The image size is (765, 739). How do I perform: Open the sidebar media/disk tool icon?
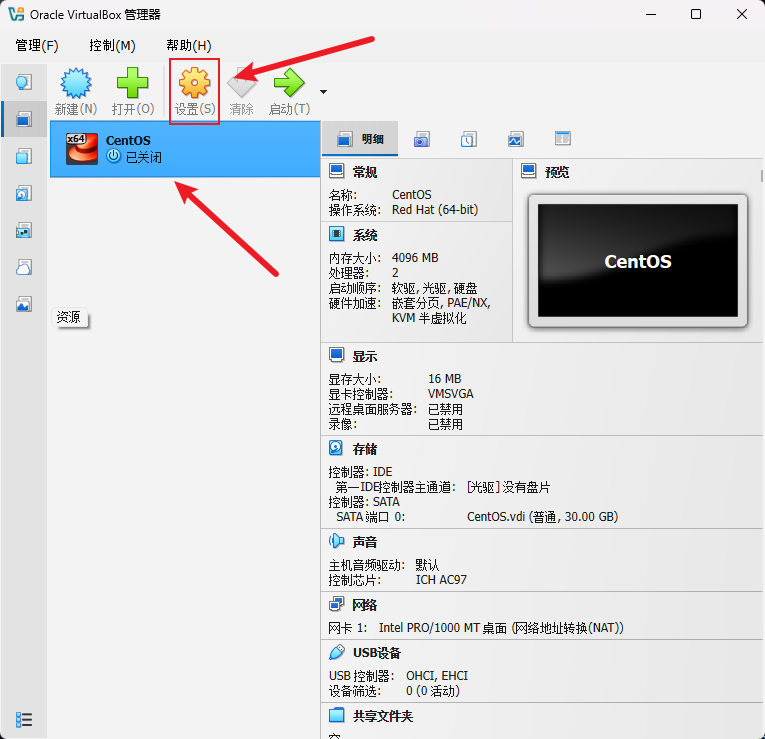pos(23,193)
